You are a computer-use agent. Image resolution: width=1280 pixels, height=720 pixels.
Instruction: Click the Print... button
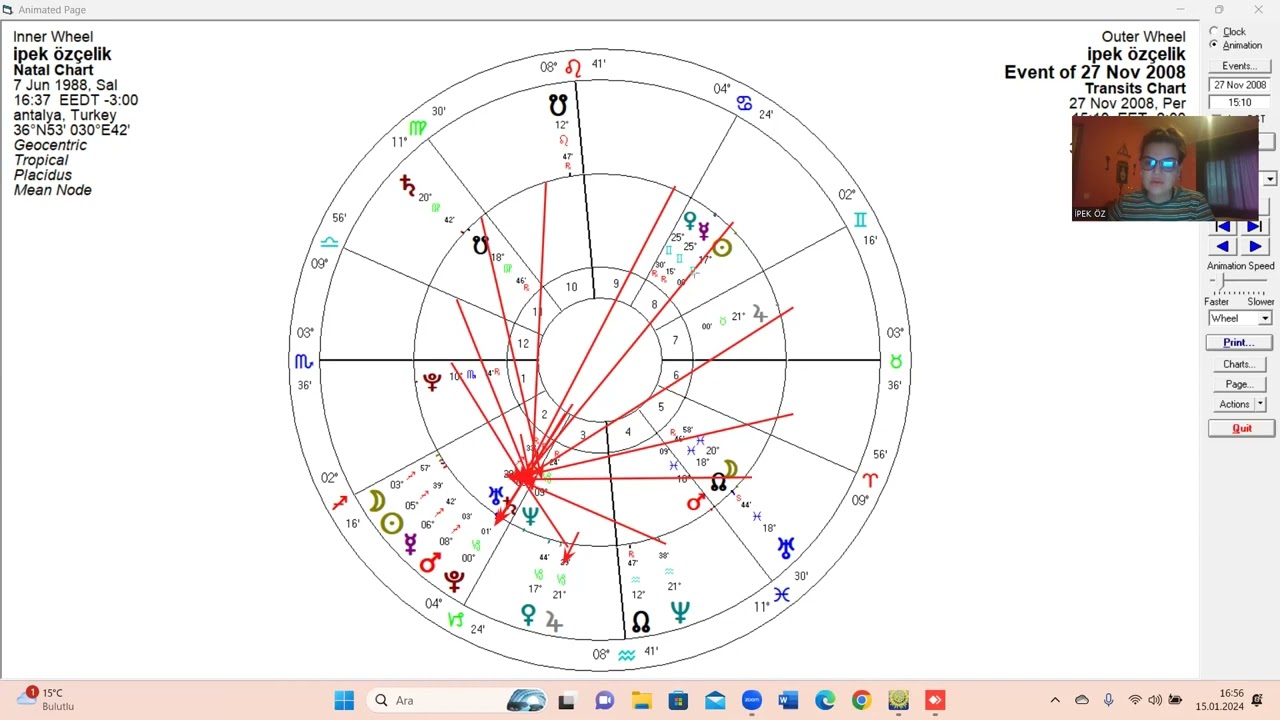tap(1239, 342)
